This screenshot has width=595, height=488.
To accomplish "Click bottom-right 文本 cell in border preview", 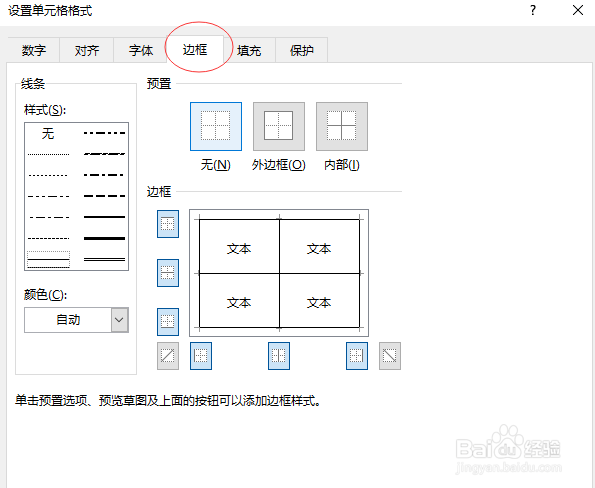I will pos(319,302).
